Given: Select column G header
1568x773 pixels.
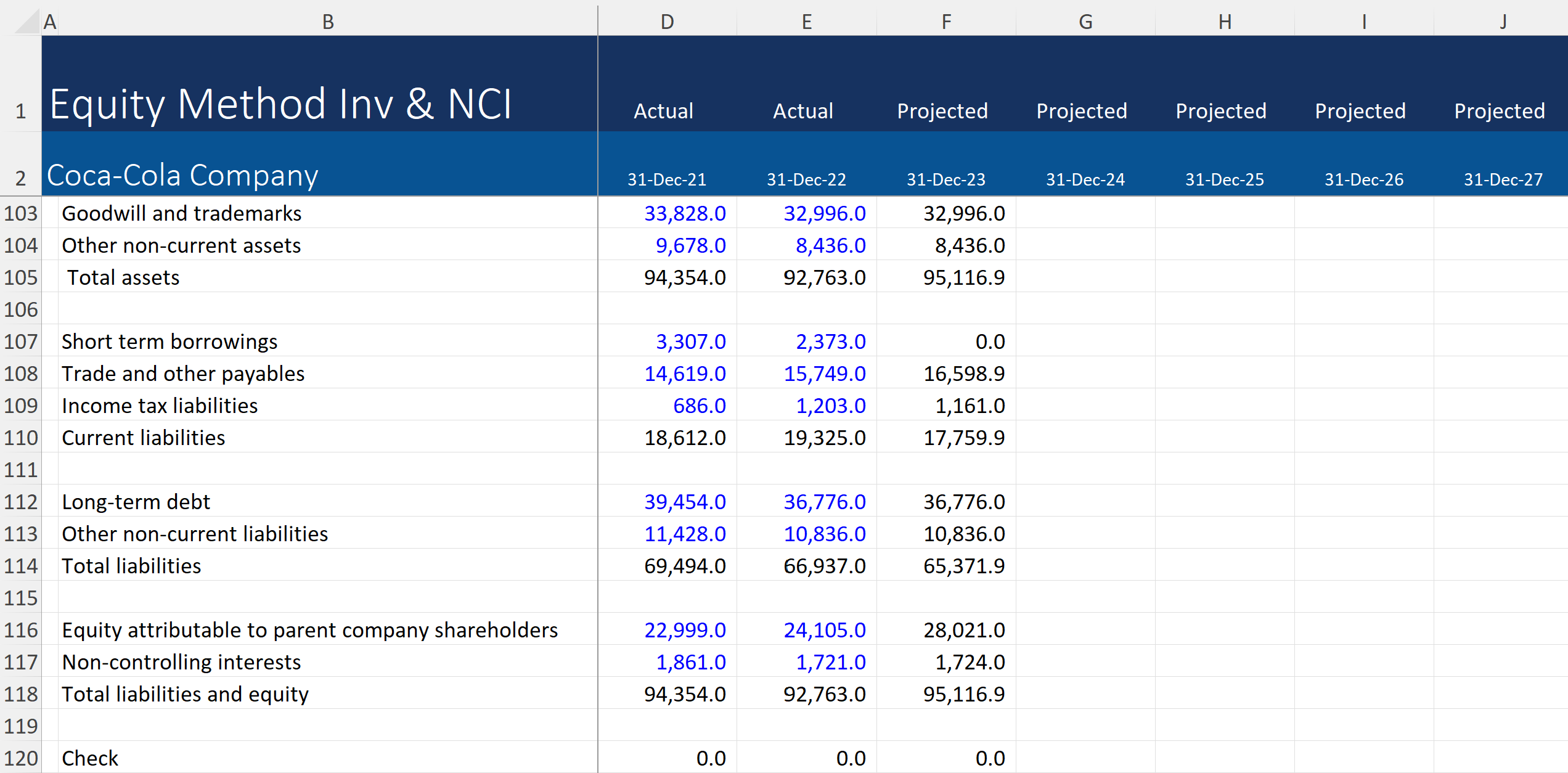Looking at the screenshot, I should (1085, 22).
